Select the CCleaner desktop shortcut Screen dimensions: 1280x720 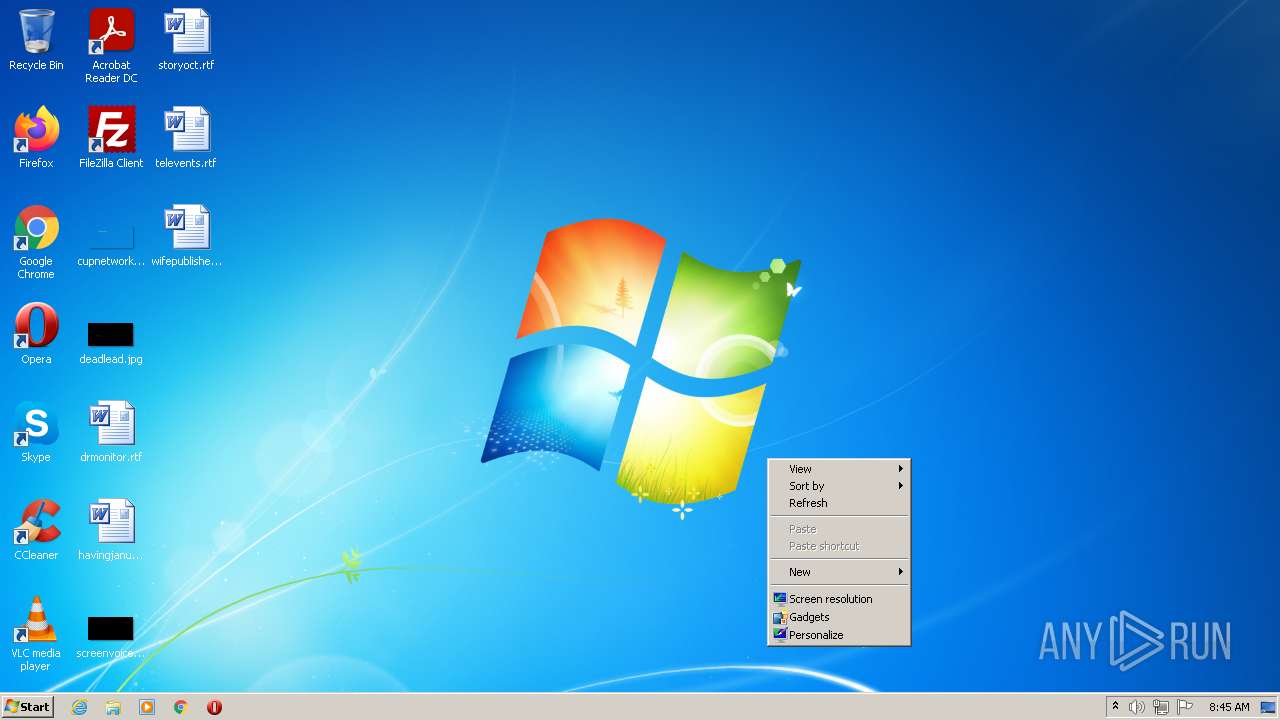(36, 530)
